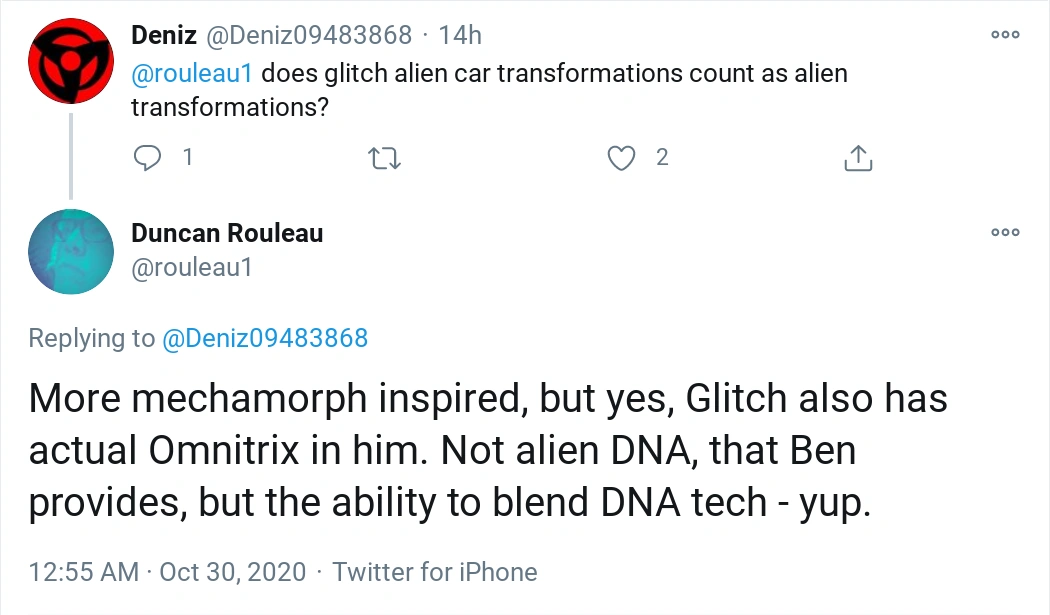1050x615 pixels.
Task: Retweet Deniz's tweet
Action: click(x=384, y=157)
